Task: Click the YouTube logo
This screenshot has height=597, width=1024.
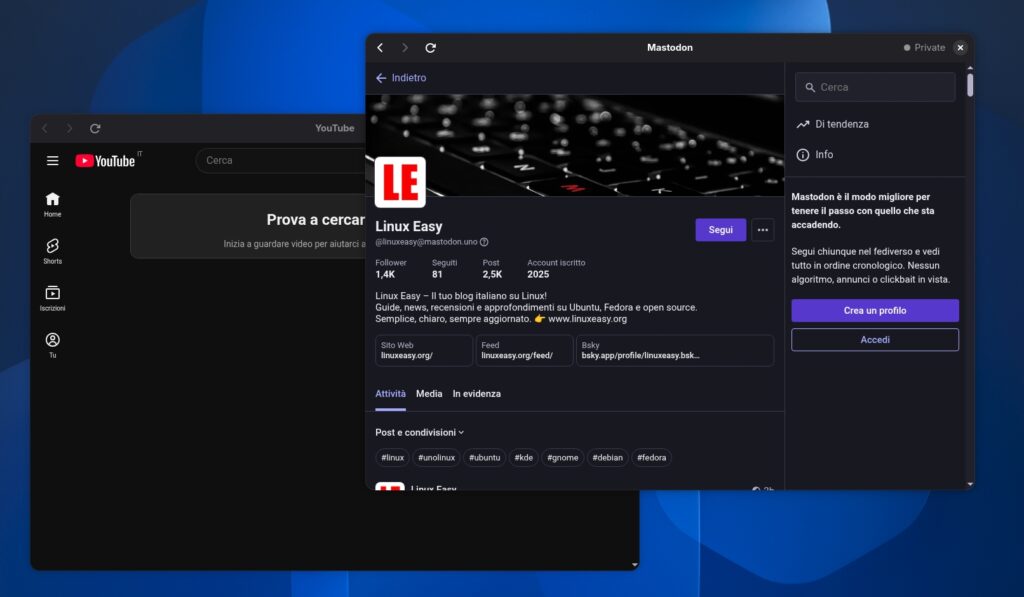Action: click(106, 161)
